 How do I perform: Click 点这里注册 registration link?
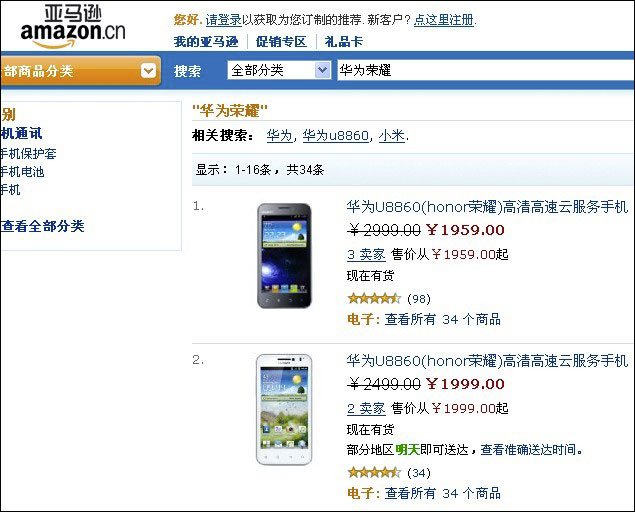(444, 19)
